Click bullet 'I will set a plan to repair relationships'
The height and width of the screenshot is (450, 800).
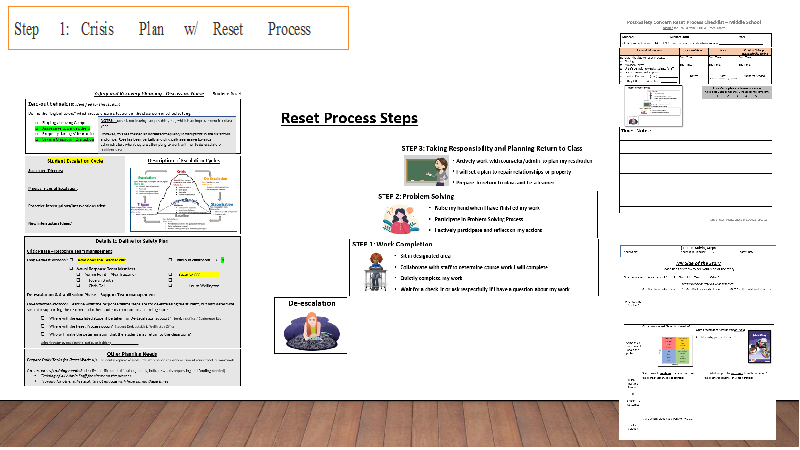513,172
